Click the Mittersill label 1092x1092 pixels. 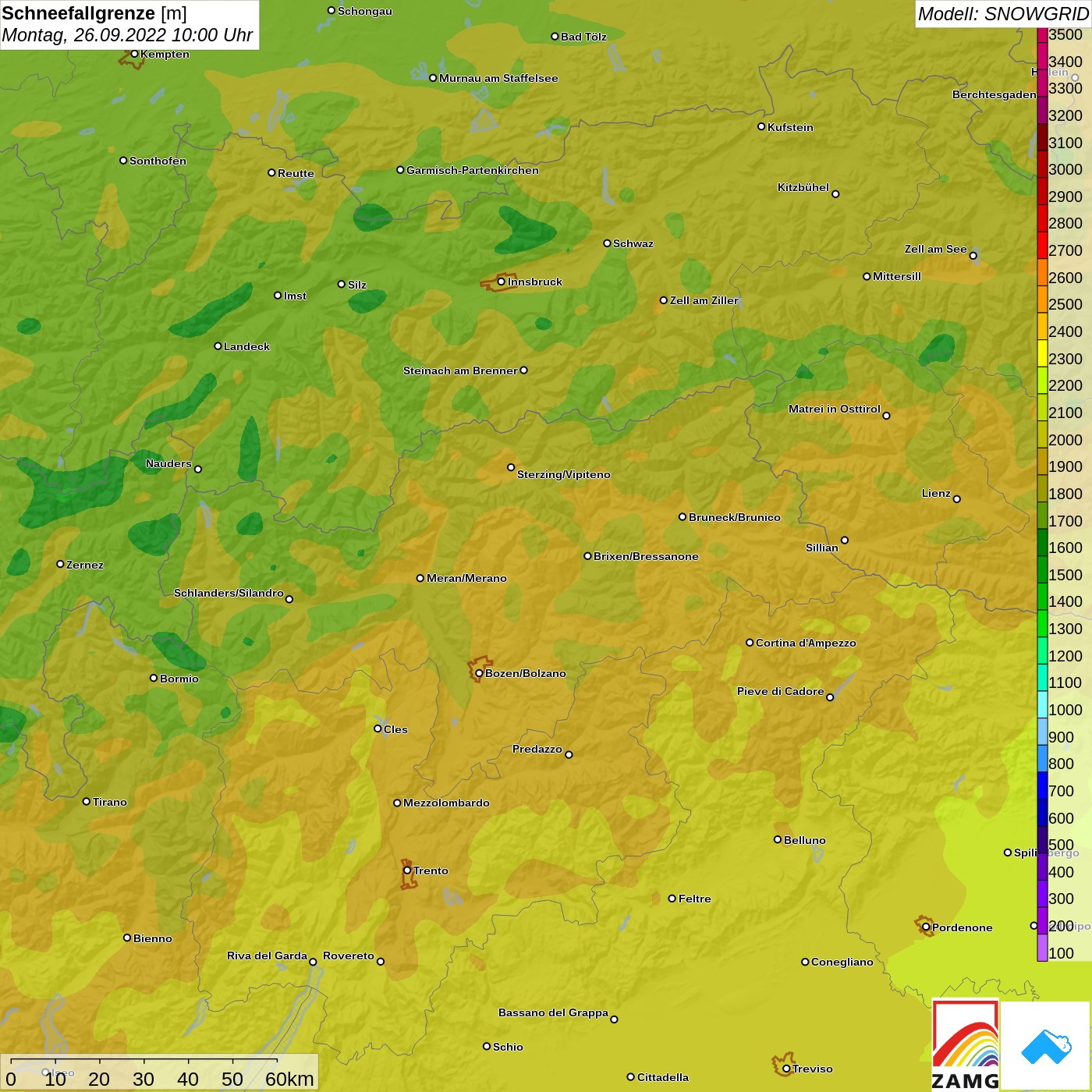click(897, 276)
